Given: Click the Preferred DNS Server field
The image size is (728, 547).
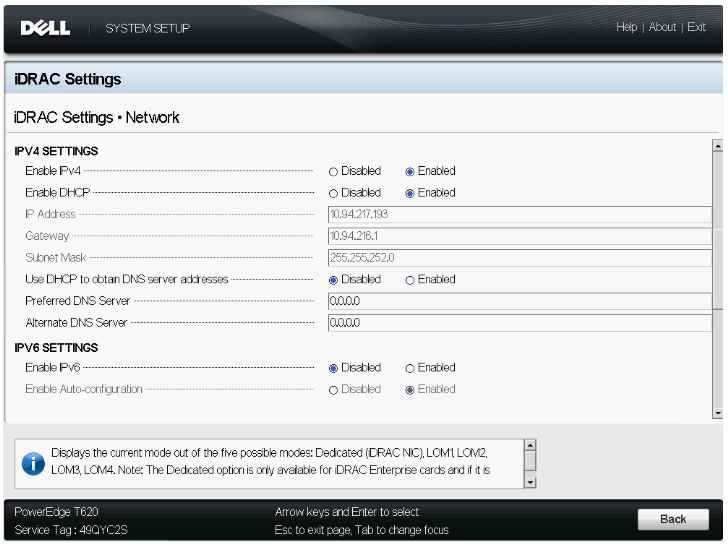Looking at the screenshot, I should click(x=519, y=301).
